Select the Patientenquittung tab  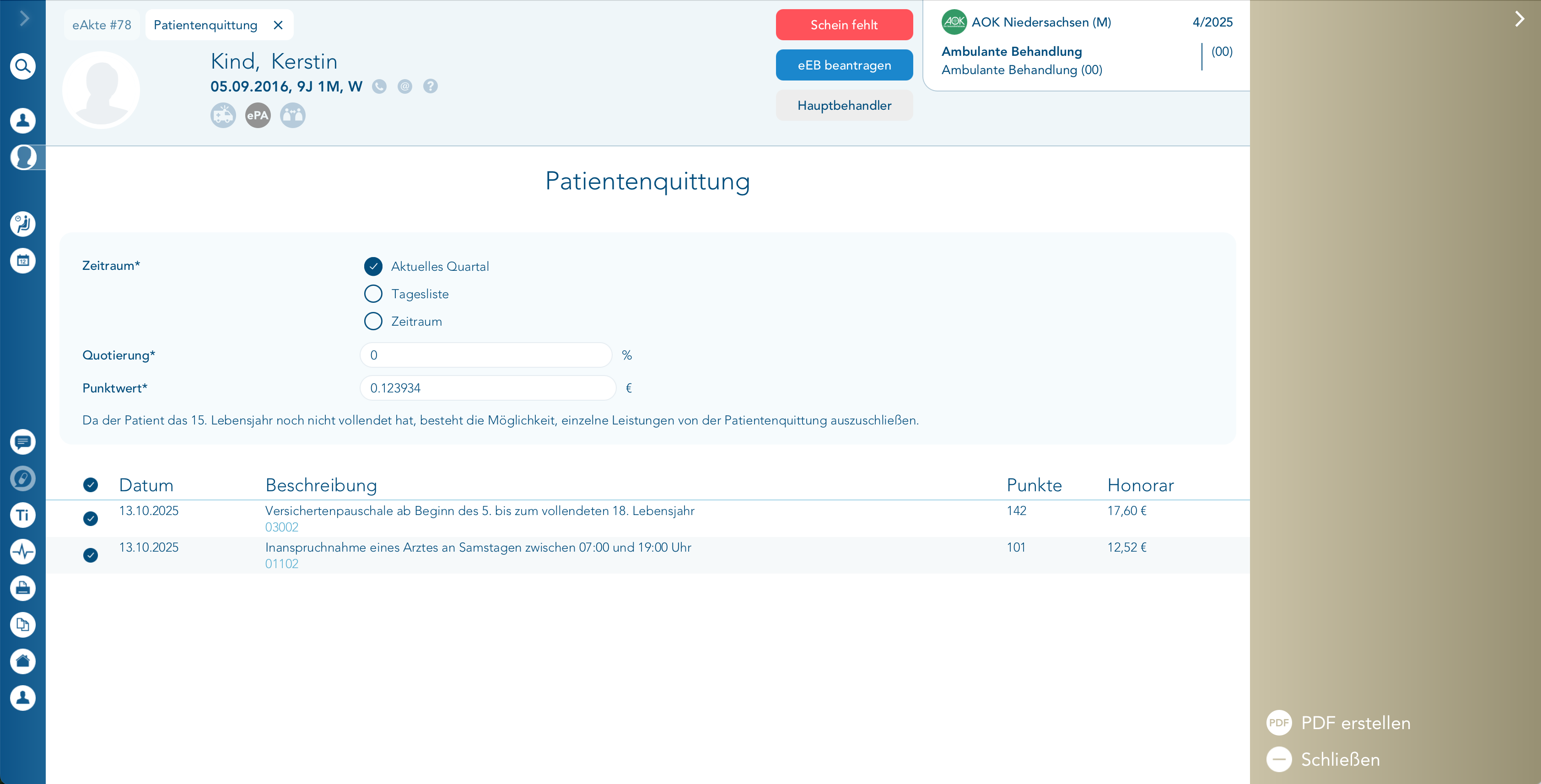(x=205, y=25)
